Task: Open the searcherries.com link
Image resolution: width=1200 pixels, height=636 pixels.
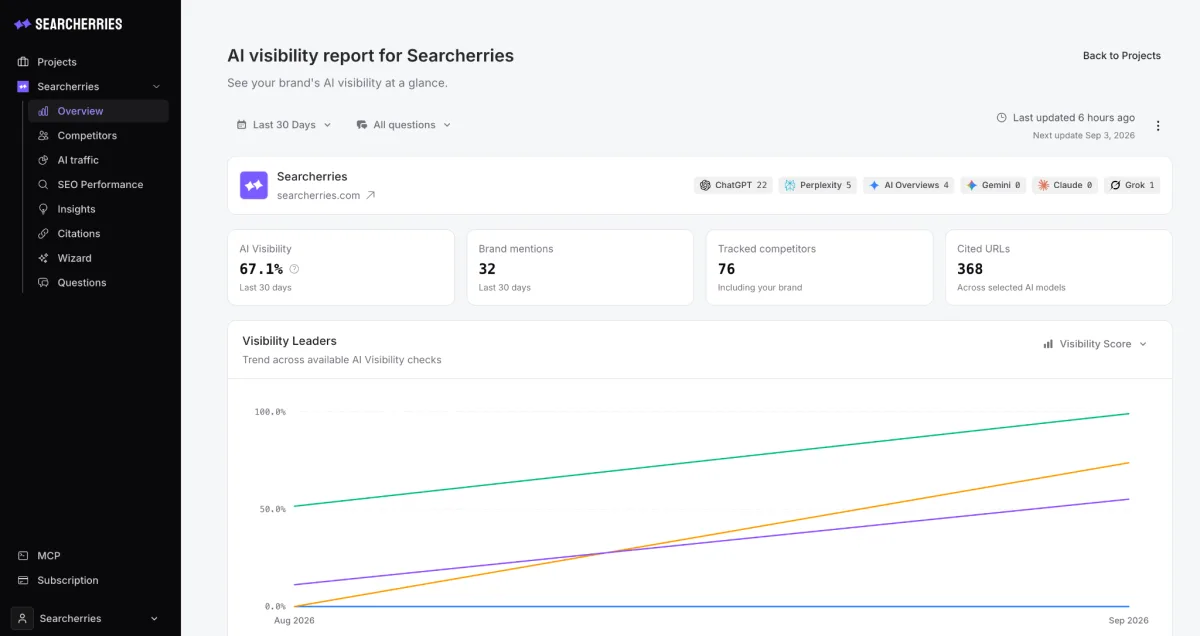Action: (318, 196)
